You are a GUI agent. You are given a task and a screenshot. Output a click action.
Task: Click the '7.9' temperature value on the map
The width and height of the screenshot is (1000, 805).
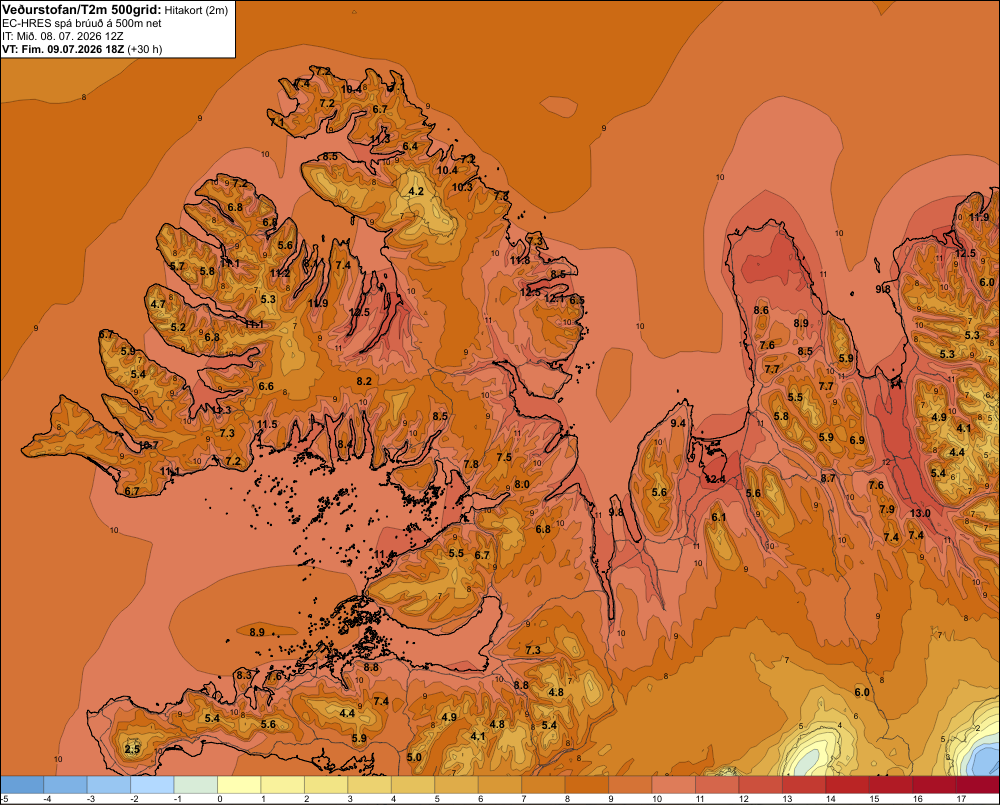(x=887, y=509)
